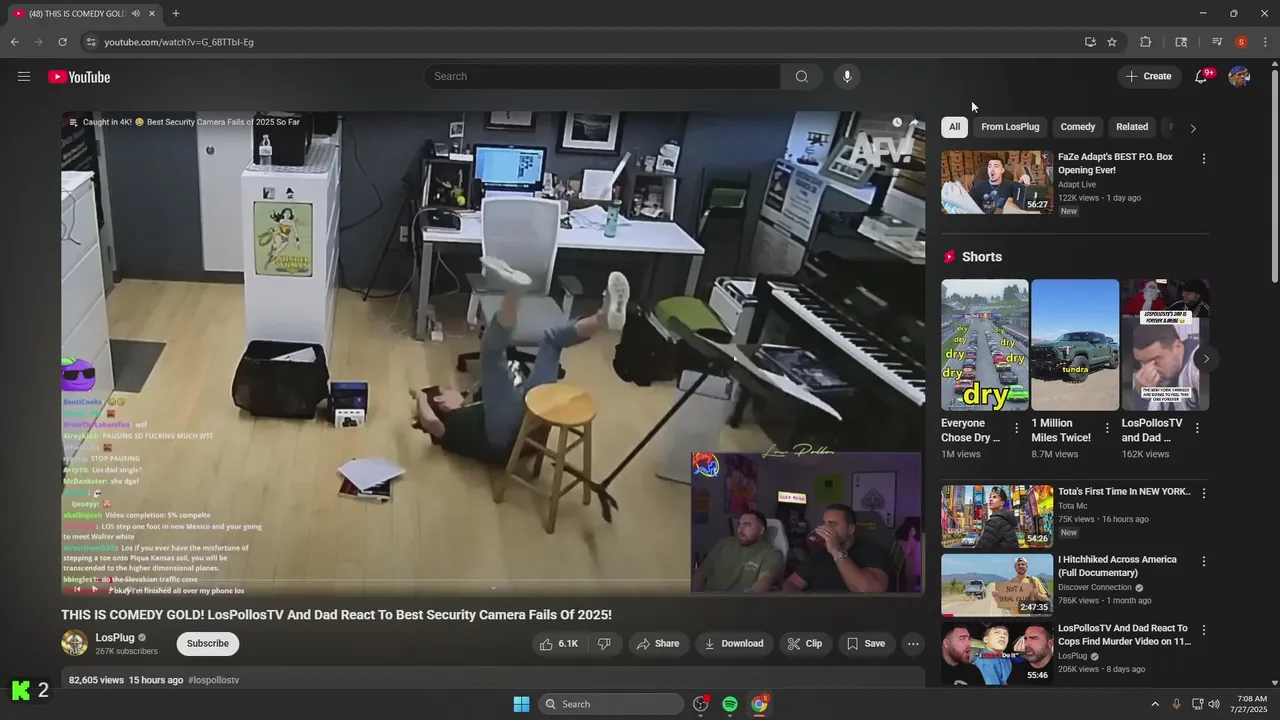Open the LosPlug channel avatar
Image resolution: width=1280 pixels, height=720 pixels.
(74, 643)
